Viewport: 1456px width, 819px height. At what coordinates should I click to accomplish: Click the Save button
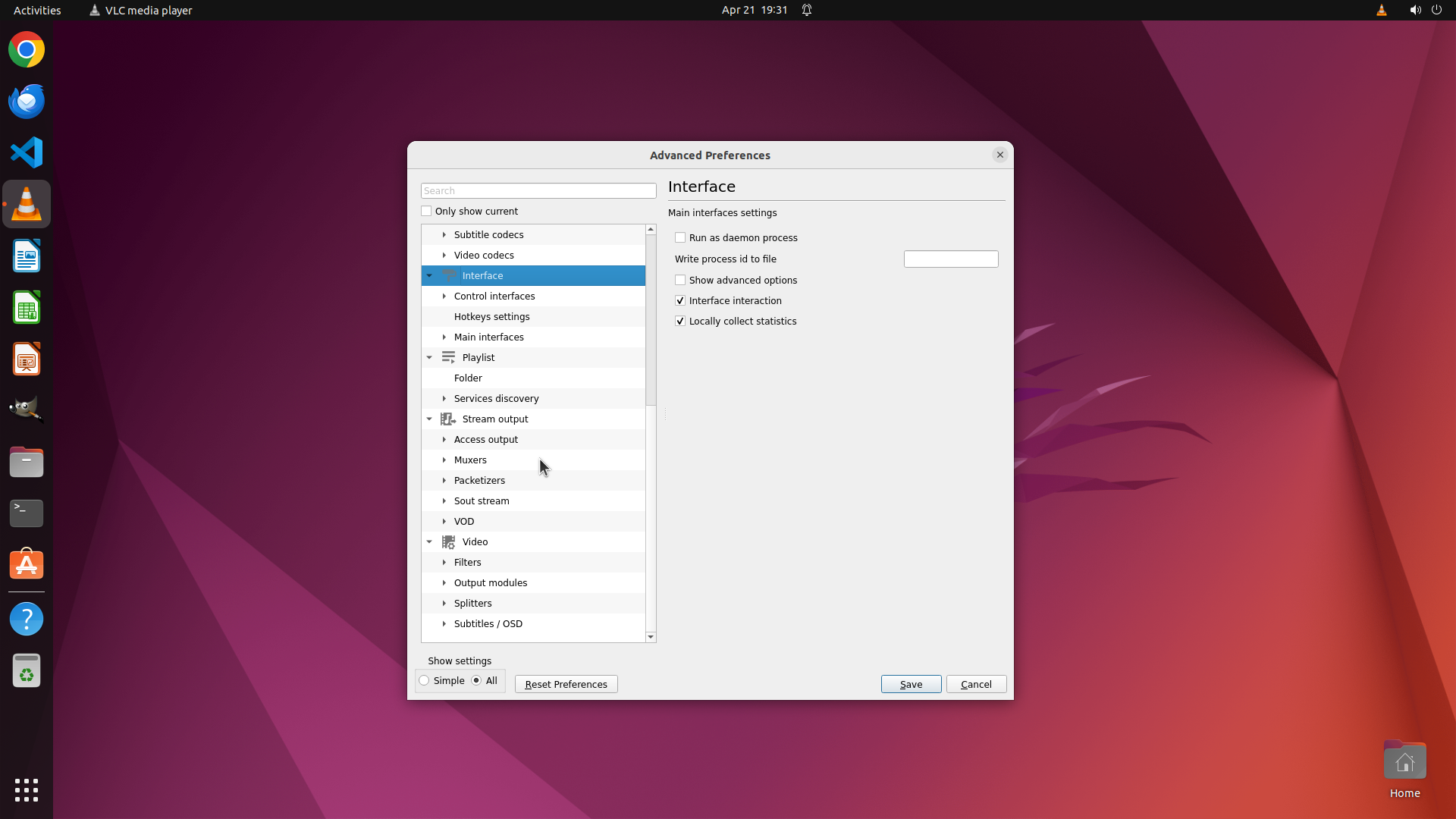(911, 684)
